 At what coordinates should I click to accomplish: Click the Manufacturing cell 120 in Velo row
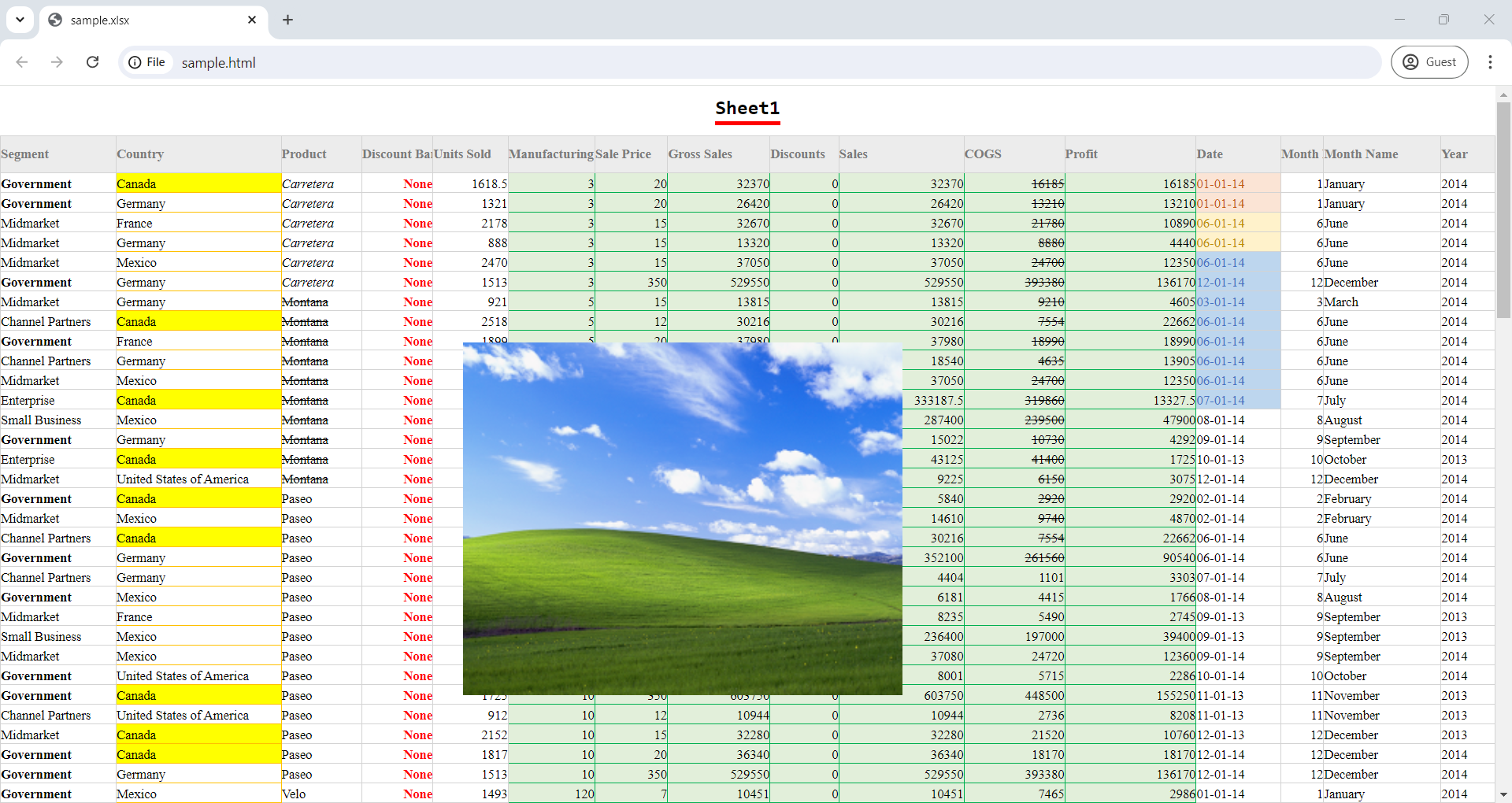551,794
